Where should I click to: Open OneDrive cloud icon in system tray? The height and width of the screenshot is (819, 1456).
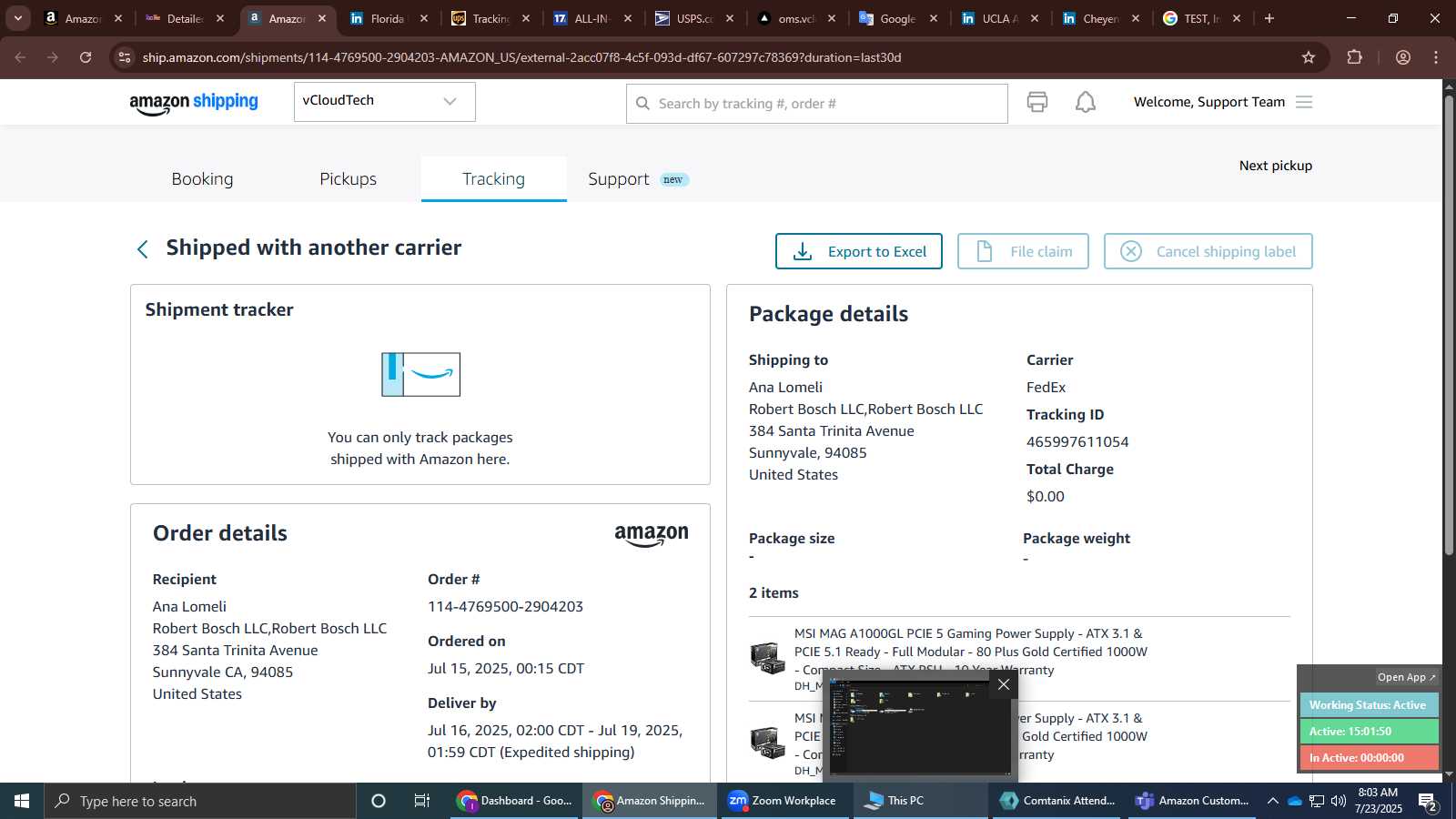(x=1294, y=801)
